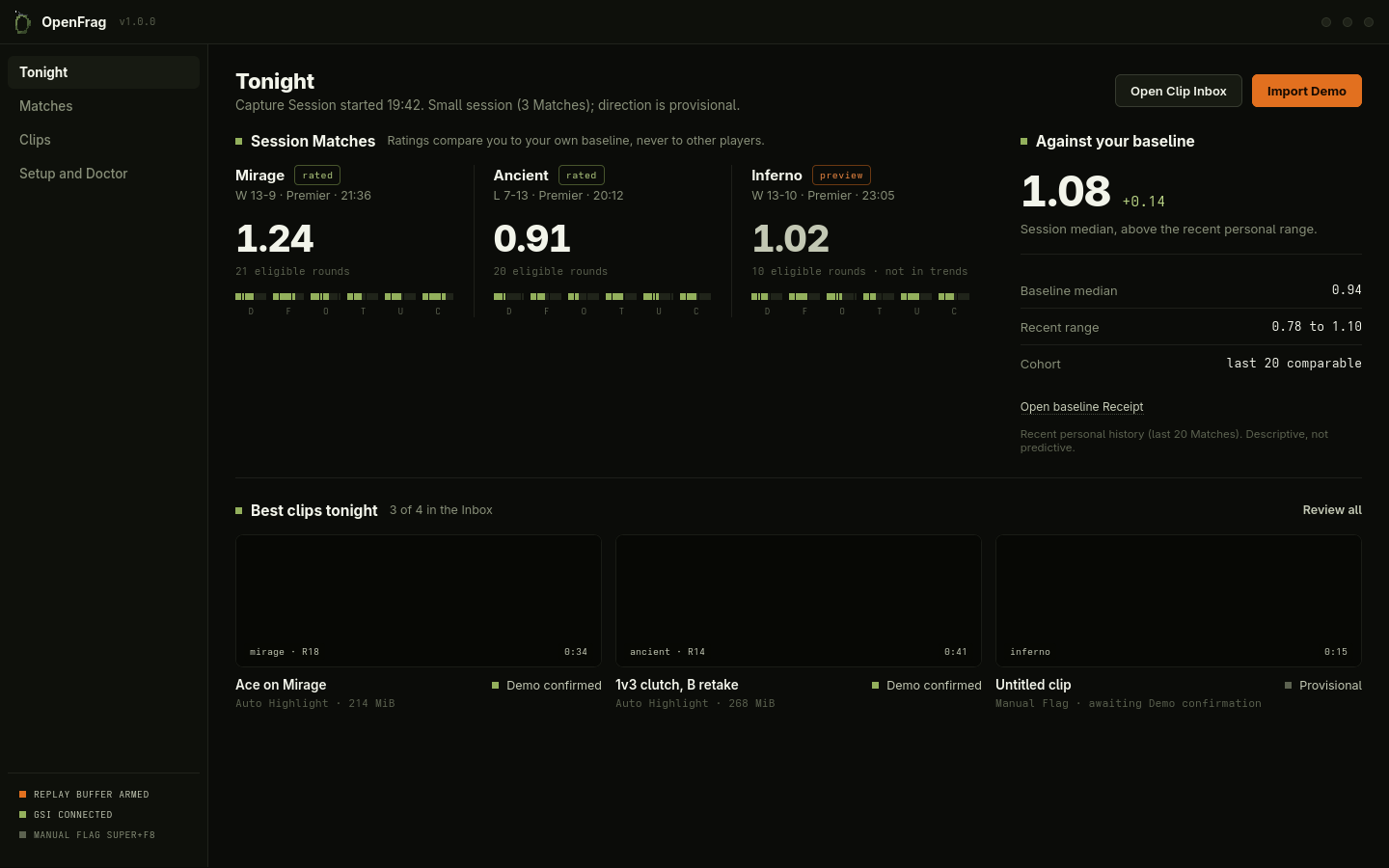
Task: Click the +0.14 baseline delta
Action: click(x=1144, y=202)
